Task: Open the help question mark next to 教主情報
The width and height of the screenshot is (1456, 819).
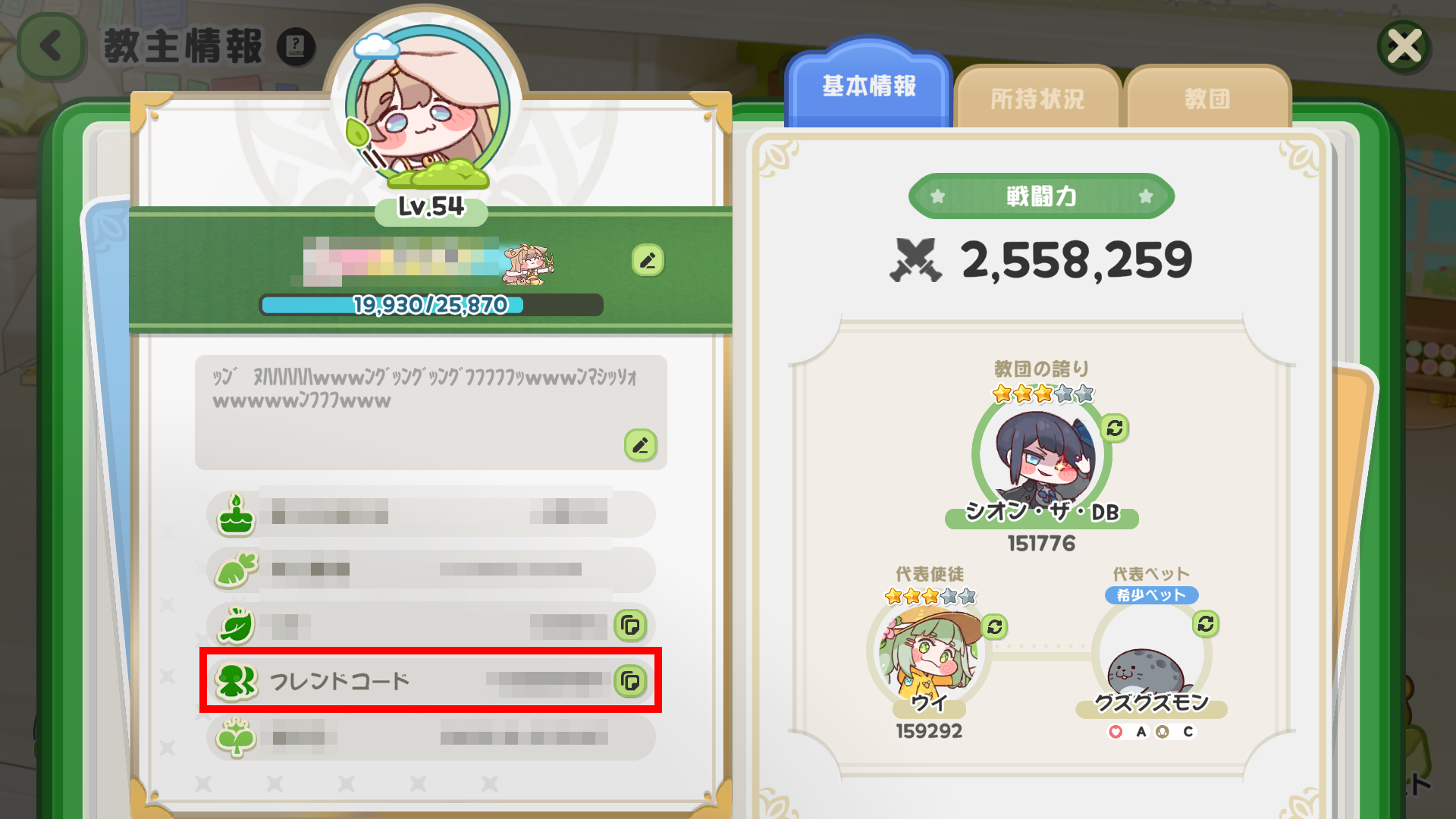Action: (x=296, y=46)
